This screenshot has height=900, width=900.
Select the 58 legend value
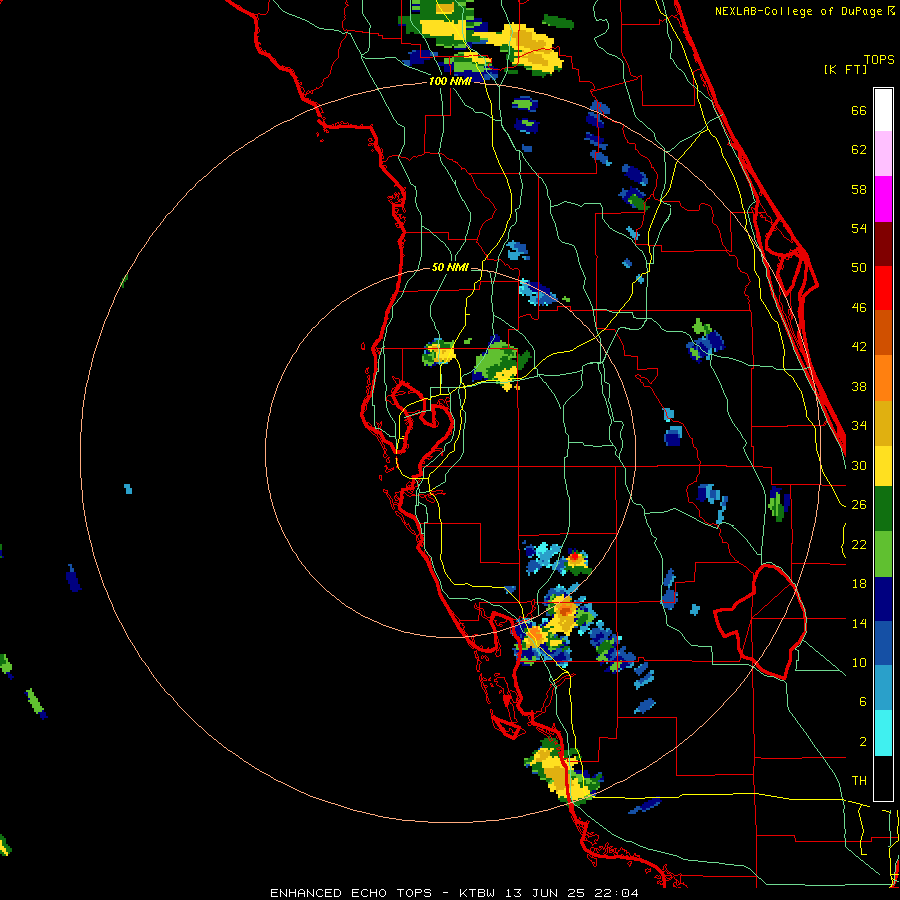859,189
